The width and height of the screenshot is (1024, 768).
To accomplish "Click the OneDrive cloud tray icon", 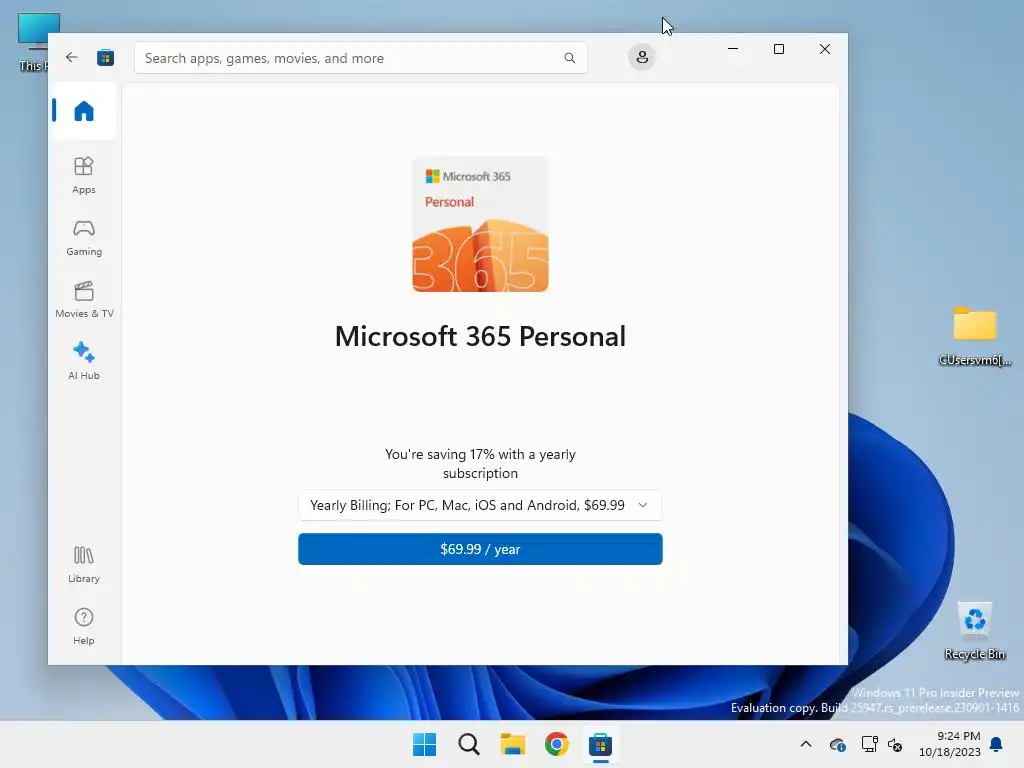I will tap(837, 744).
